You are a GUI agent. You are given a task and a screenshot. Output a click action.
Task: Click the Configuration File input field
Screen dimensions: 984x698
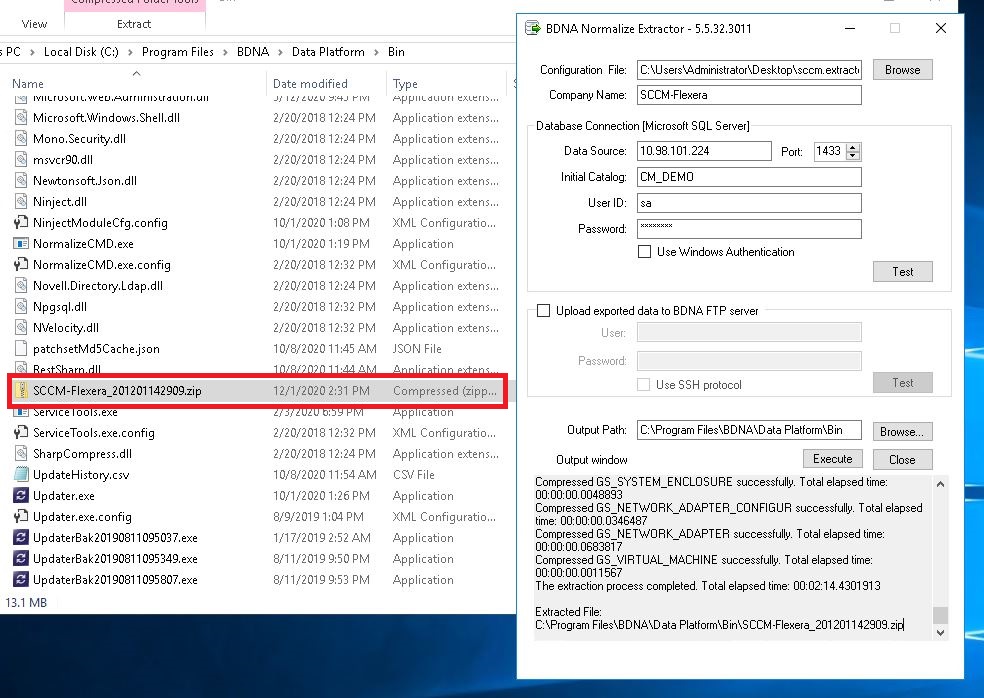[x=749, y=70]
